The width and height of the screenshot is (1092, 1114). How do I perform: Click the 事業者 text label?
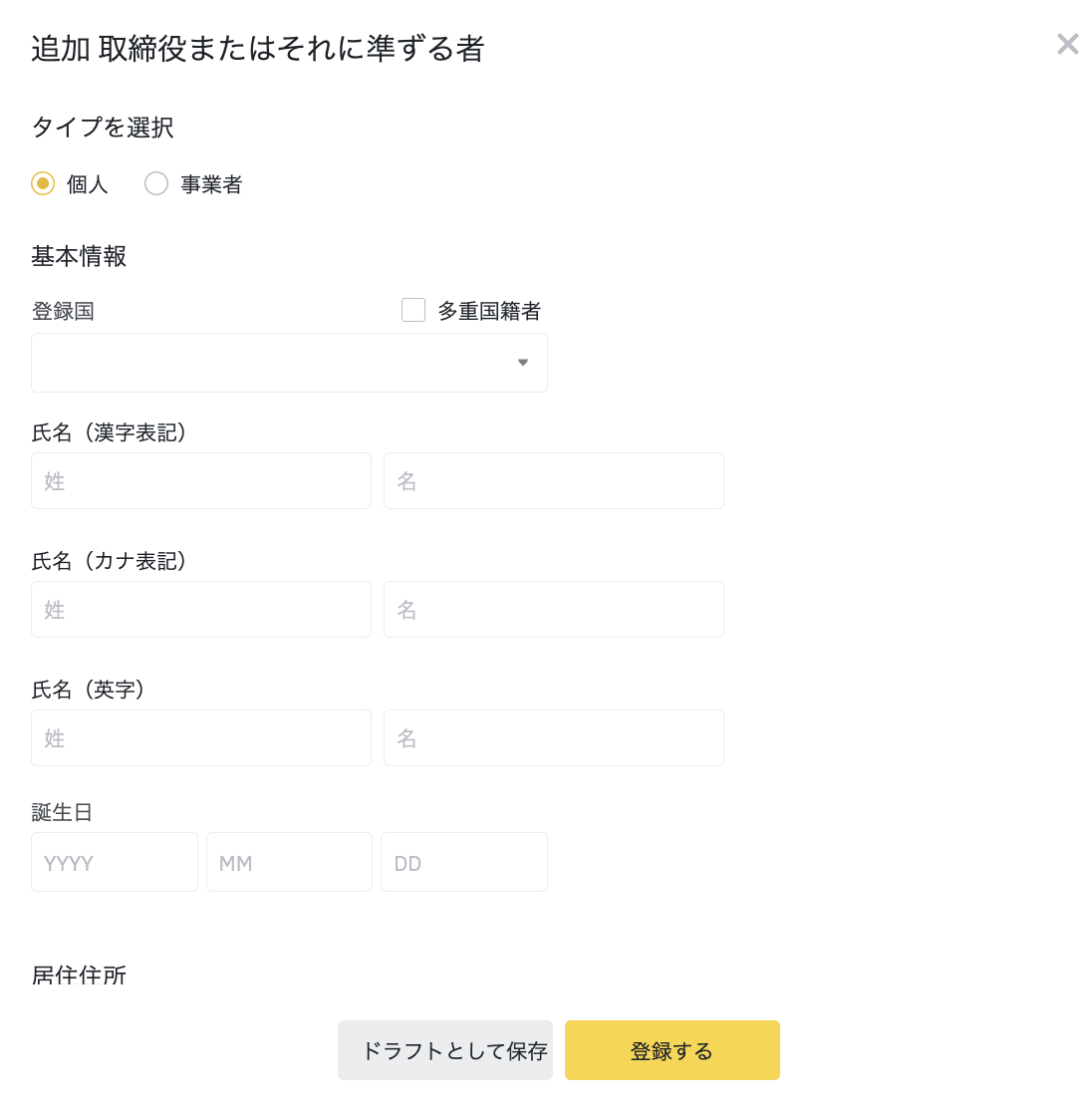(x=211, y=184)
